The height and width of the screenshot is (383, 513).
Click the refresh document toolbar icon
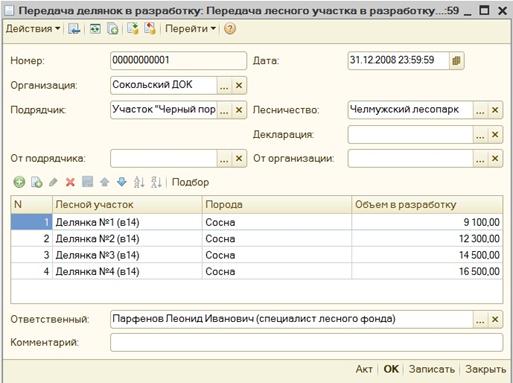(95, 29)
